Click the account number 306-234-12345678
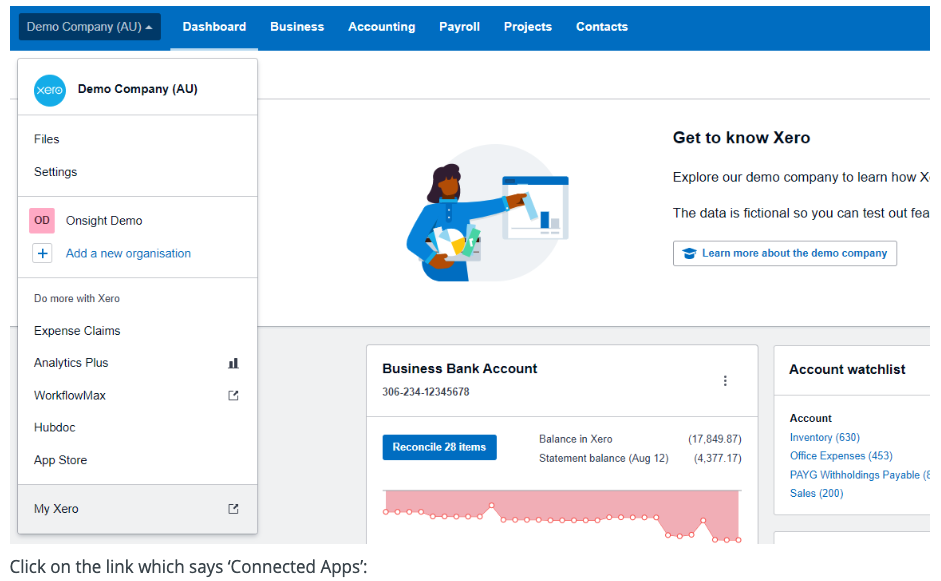The height and width of the screenshot is (581, 941). [x=426, y=392]
